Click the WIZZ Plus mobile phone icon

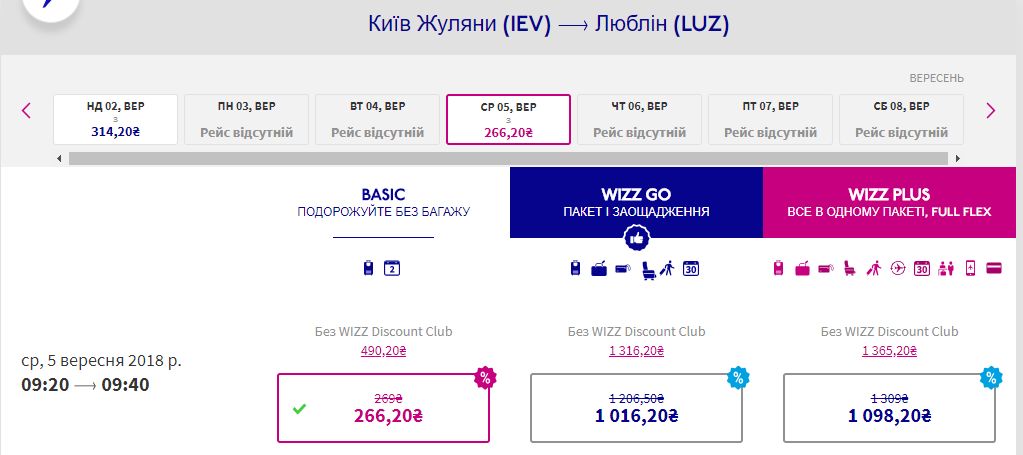pyautogui.click(x=970, y=268)
